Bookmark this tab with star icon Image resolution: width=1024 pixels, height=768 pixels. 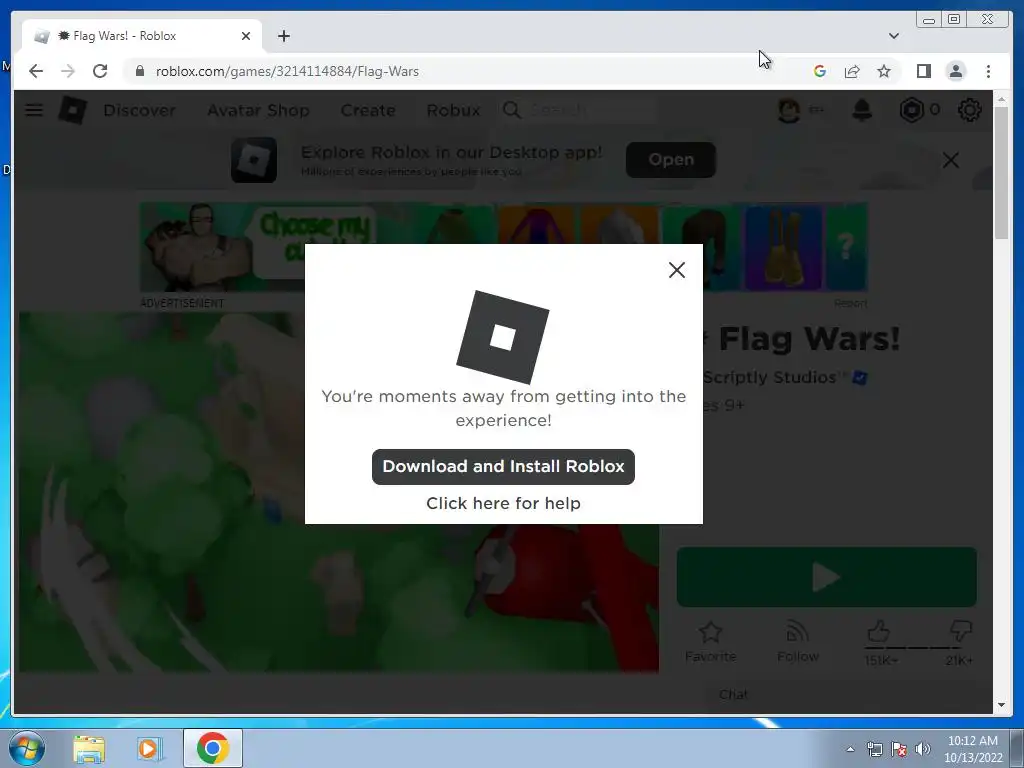coord(884,71)
